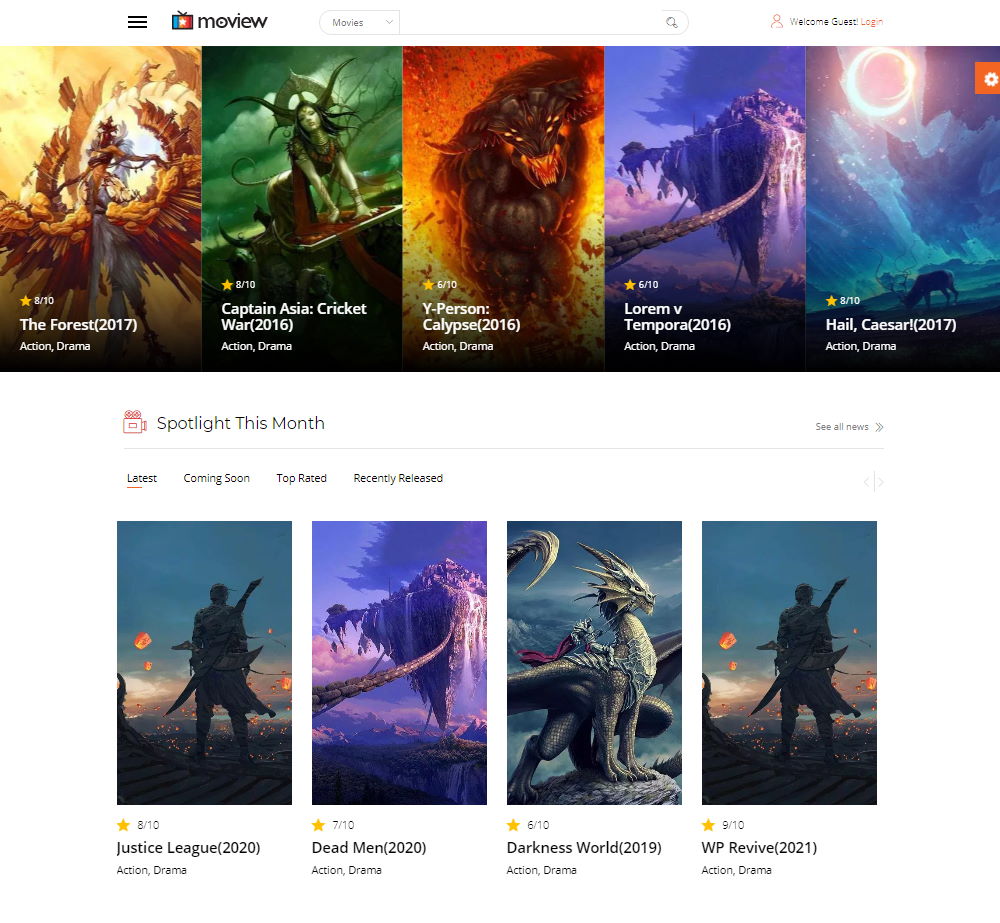Click the star on Captain Asia card
The image size is (1000, 923).
tap(227, 284)
